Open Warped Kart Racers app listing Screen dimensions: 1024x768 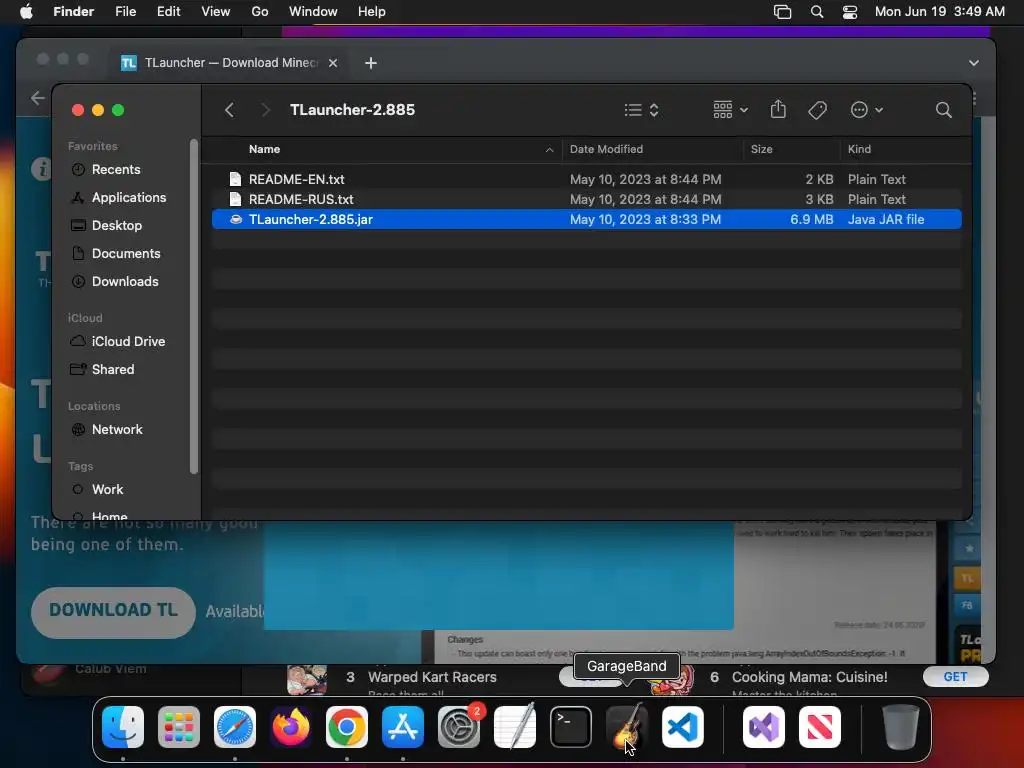point(432,677)
